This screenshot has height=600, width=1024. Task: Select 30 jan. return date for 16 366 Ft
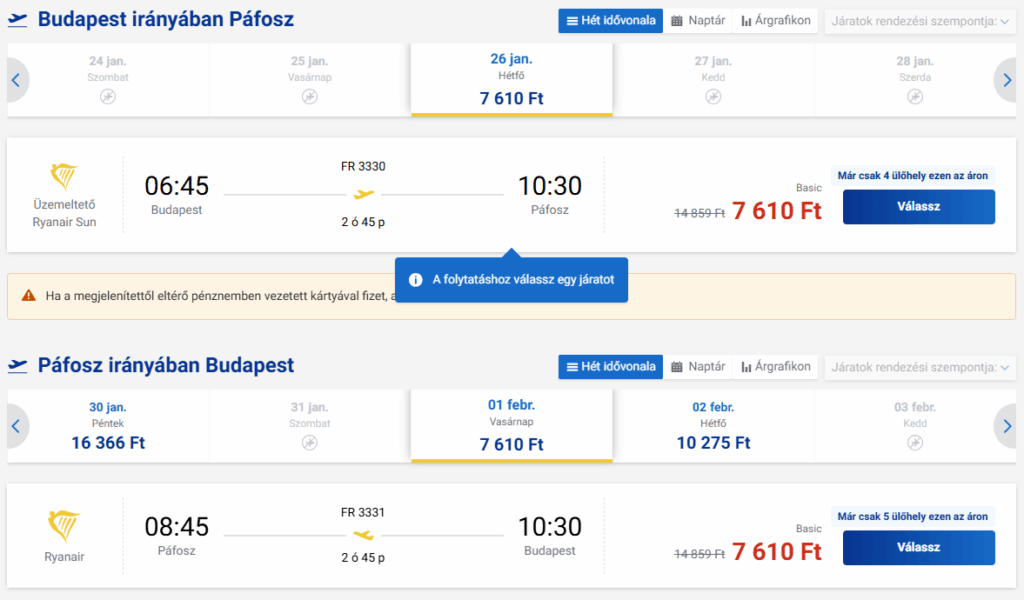tap(108, 426)
